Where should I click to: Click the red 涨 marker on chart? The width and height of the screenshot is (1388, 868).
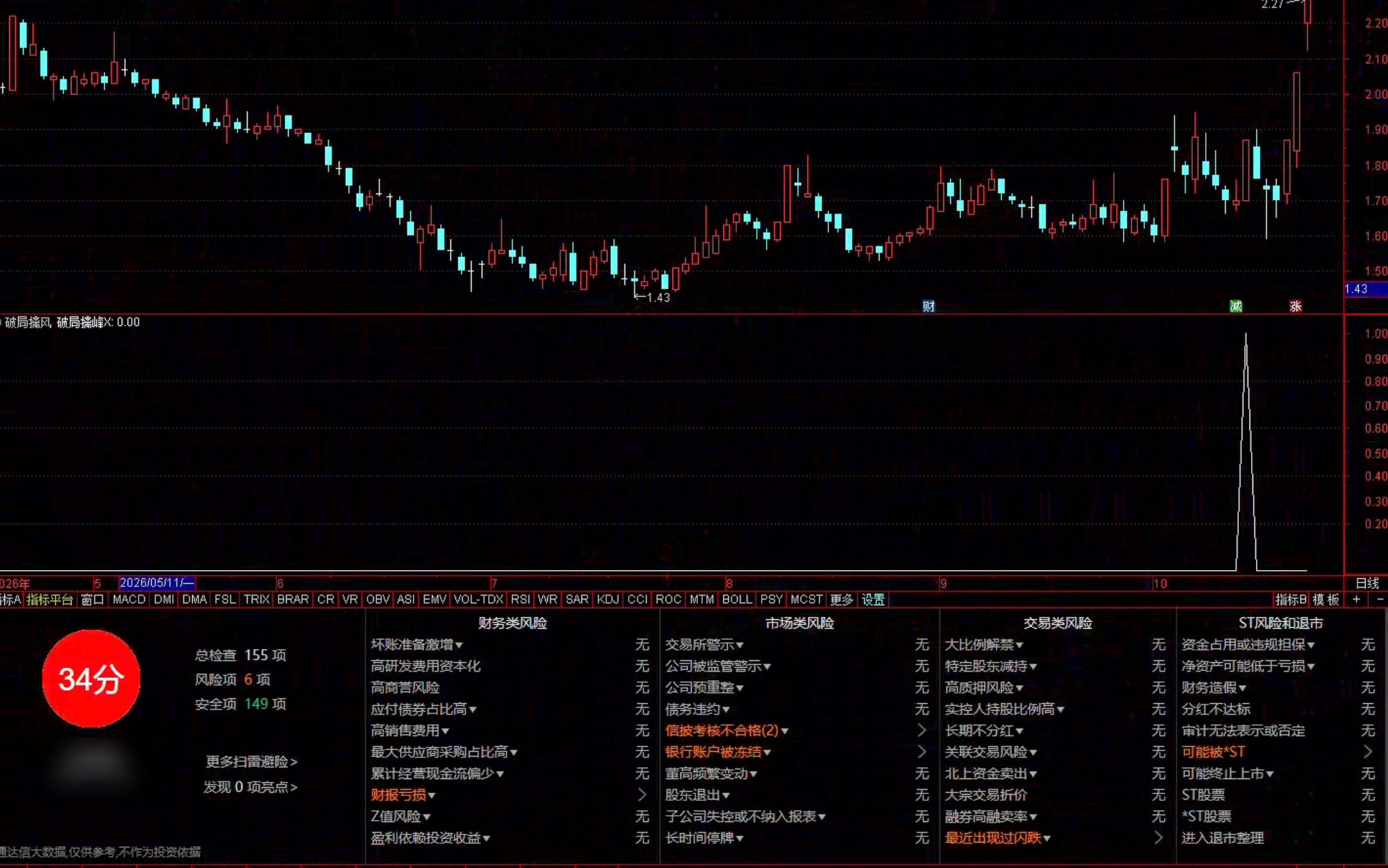pos(1295,306)
